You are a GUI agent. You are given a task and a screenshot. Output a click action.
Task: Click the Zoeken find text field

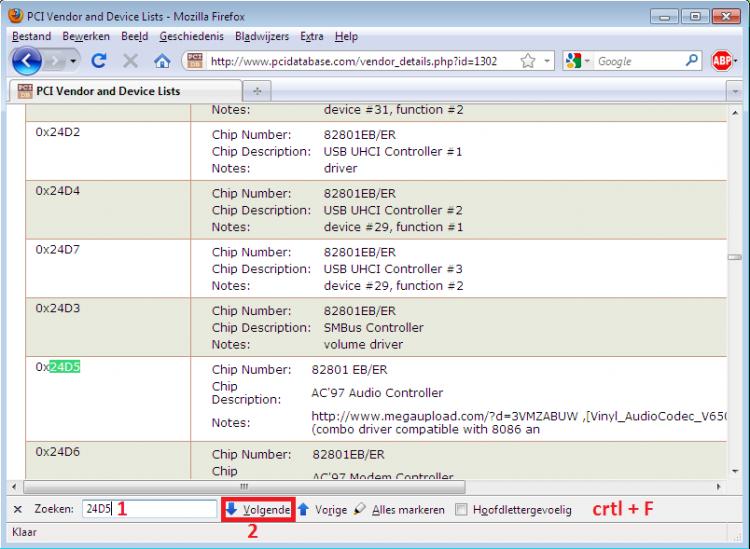pyautogui.click(x=149, y=509)
